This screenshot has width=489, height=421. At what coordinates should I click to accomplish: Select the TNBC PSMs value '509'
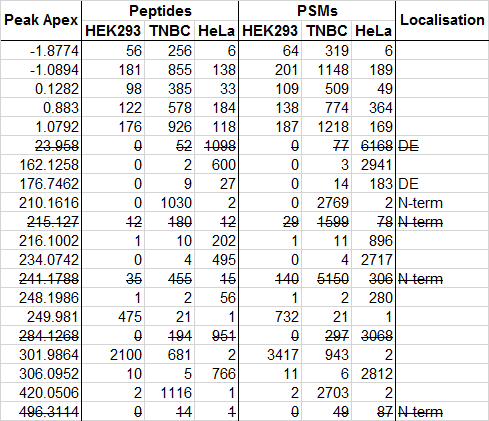327,89
